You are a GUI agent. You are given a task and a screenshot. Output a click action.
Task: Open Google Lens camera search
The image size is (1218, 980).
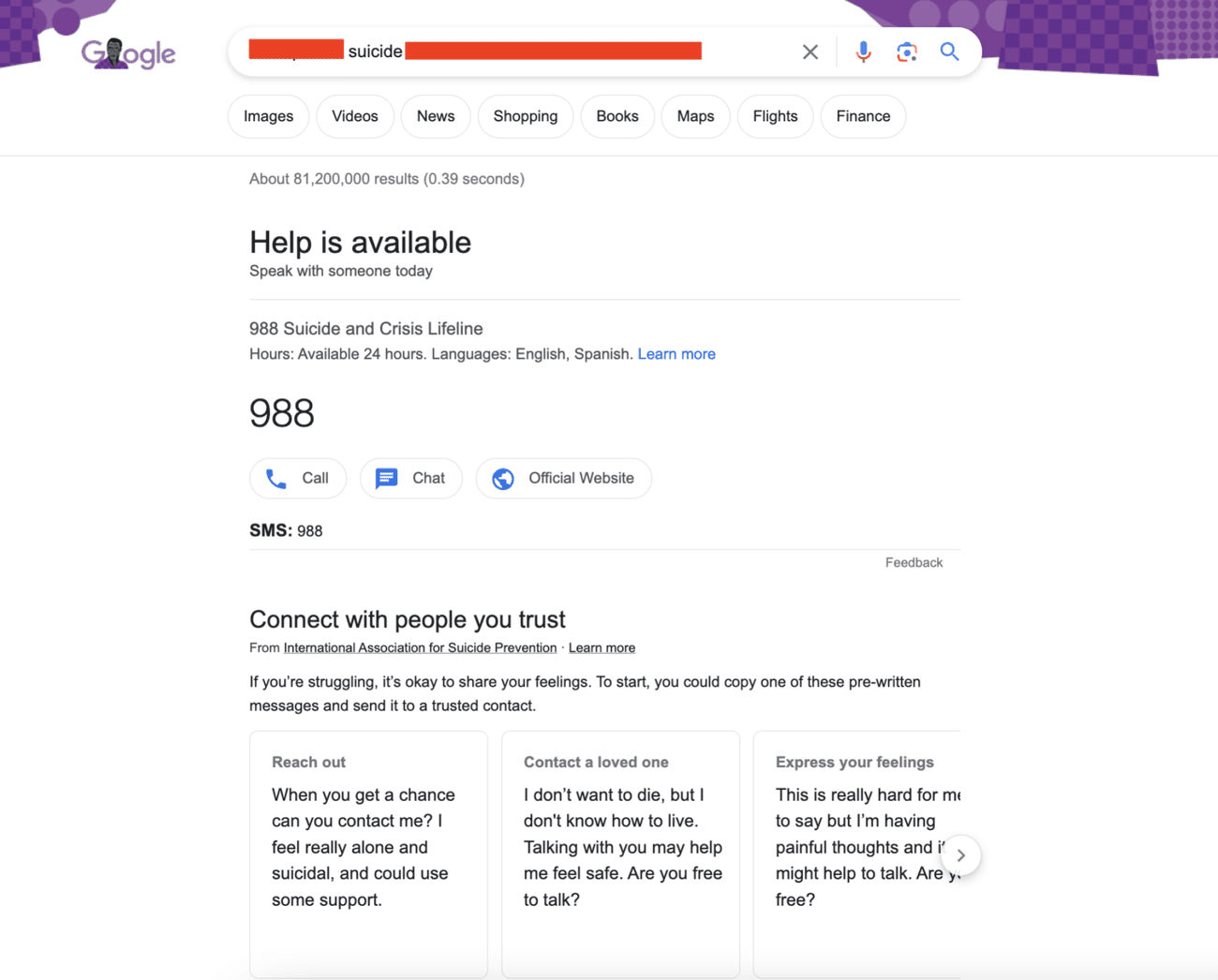pyautogui.click(x=906, y=52)
